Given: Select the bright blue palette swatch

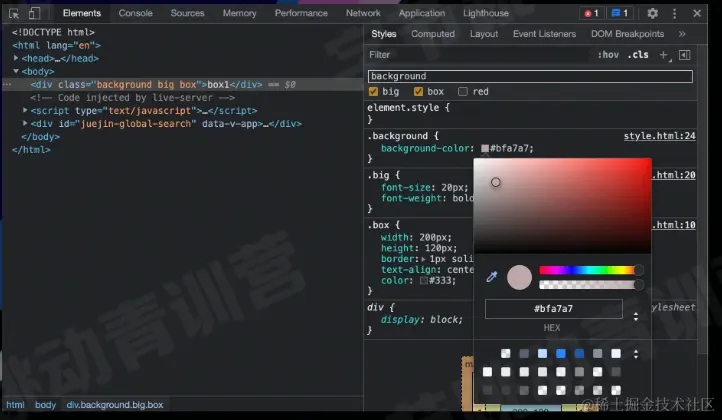Looking at the screenshot, I should (561, 354).
